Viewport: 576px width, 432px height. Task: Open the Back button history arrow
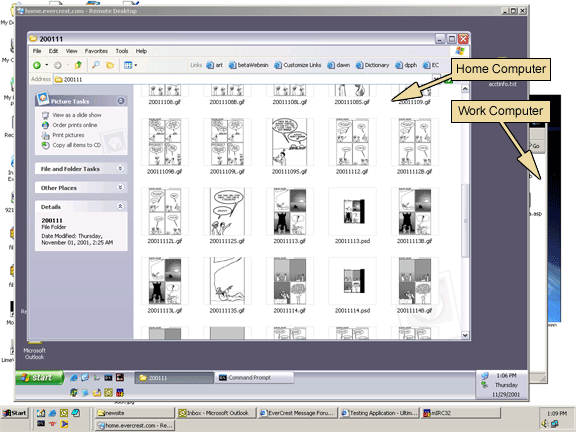click(47, 65)
